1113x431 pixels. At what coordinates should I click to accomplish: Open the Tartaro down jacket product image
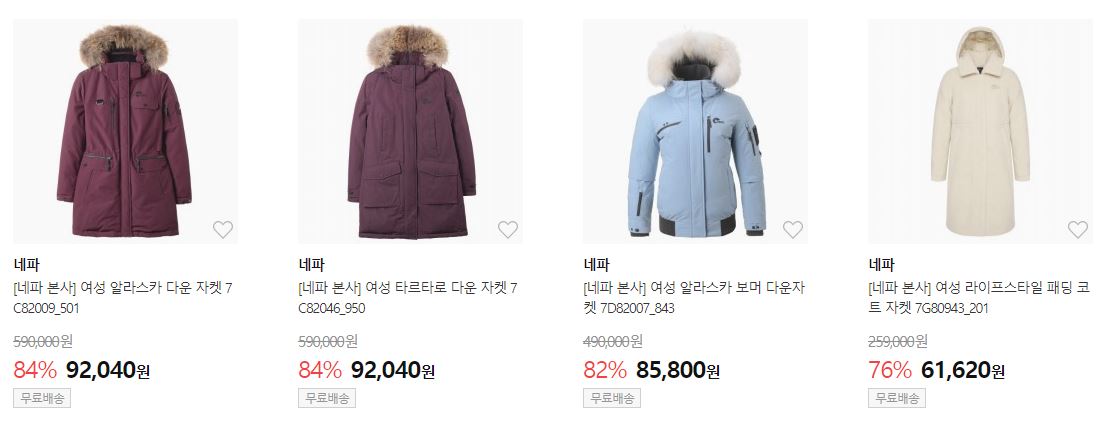click(x=410, y=131)
